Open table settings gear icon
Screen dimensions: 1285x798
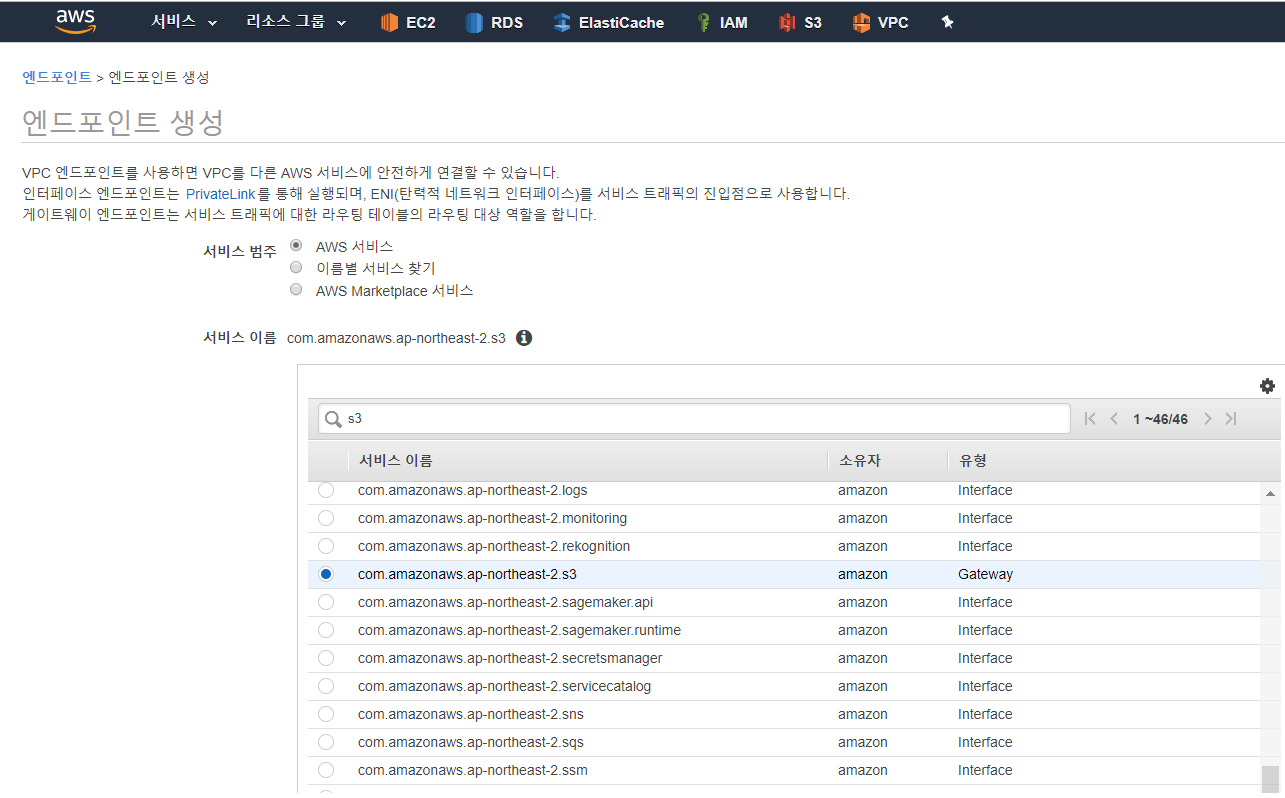(x=1267, y=386)
